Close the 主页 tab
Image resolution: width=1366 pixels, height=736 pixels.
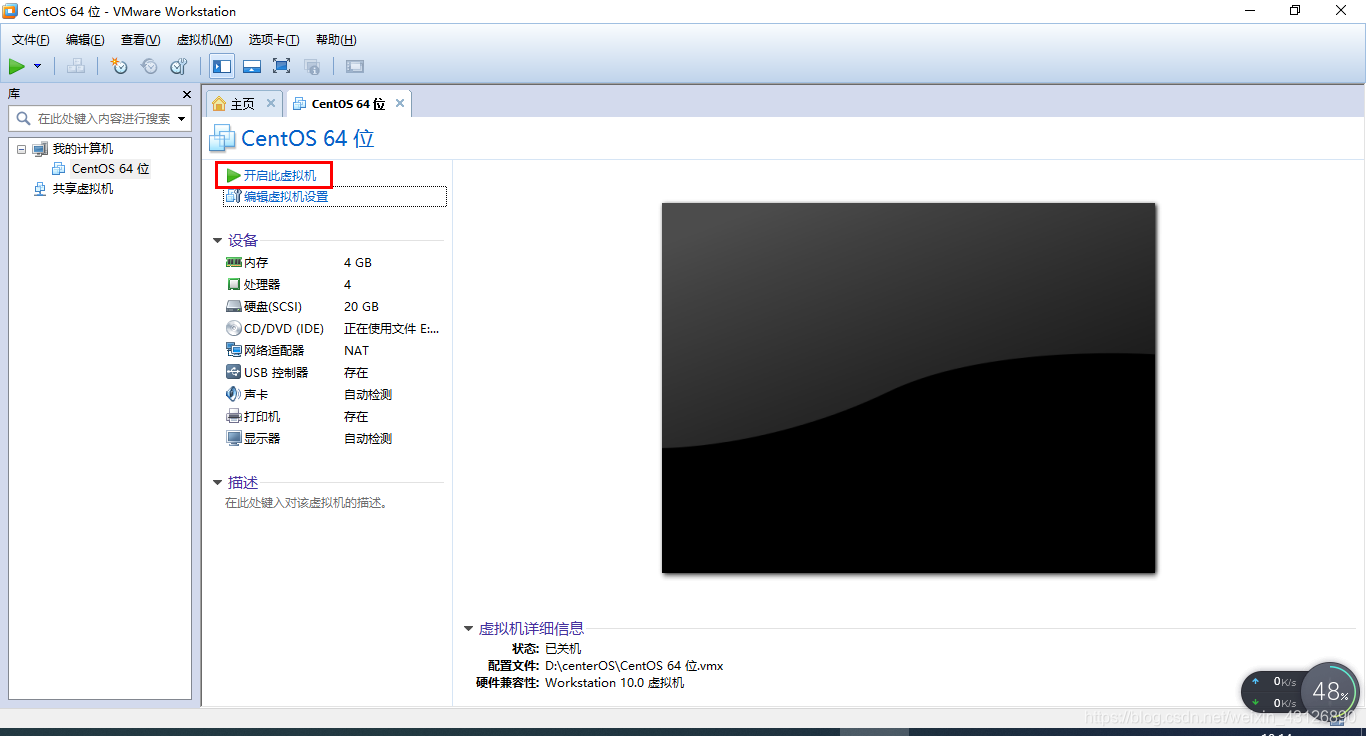(270, 103)
